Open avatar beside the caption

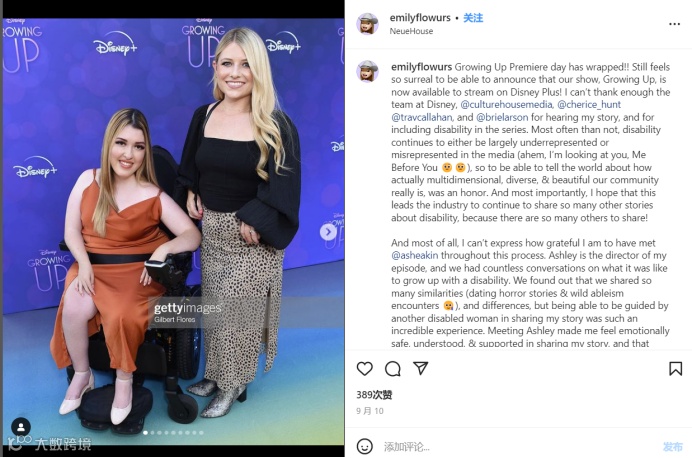point(368,71)
